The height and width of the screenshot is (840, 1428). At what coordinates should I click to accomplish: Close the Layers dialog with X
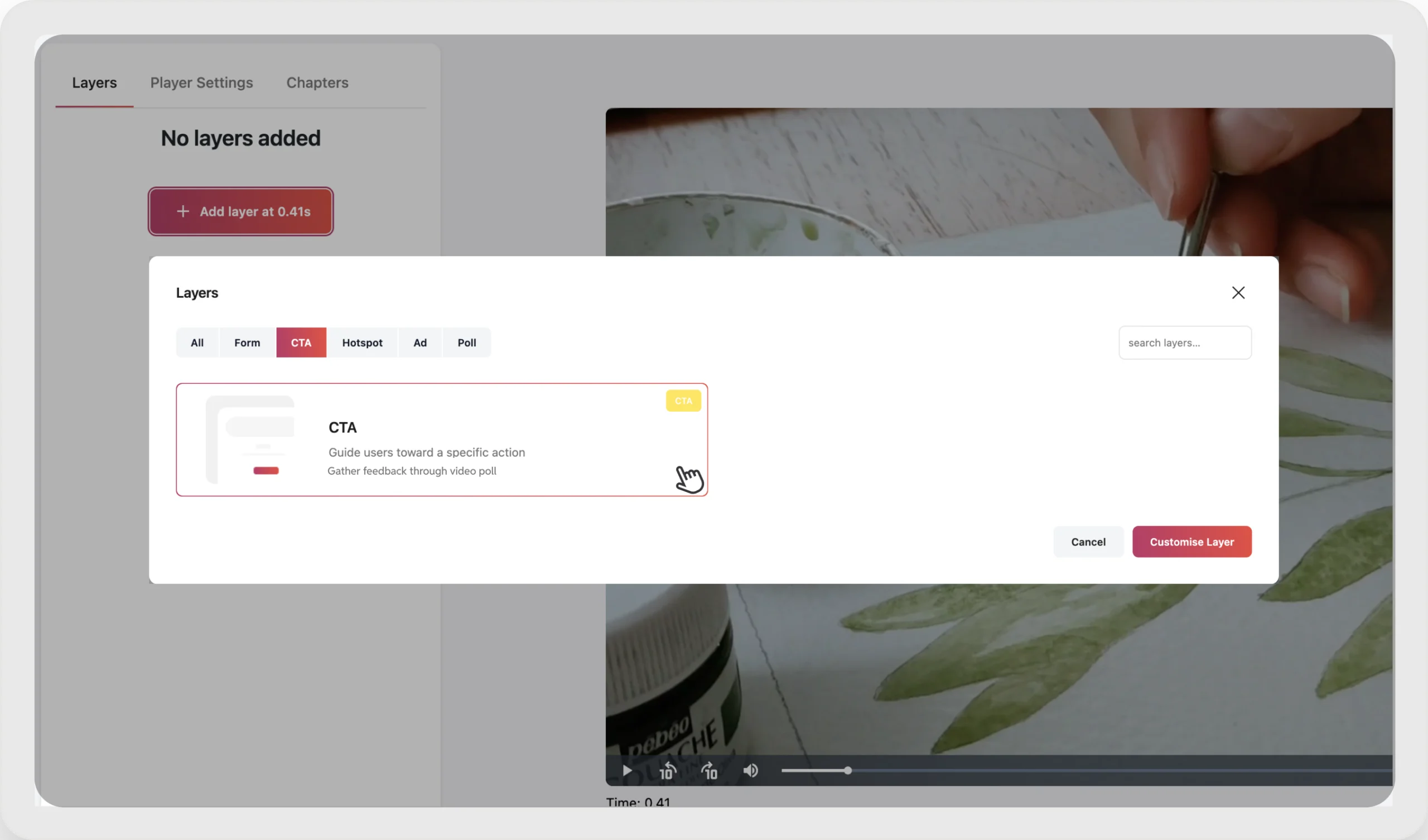(1238, 292)
